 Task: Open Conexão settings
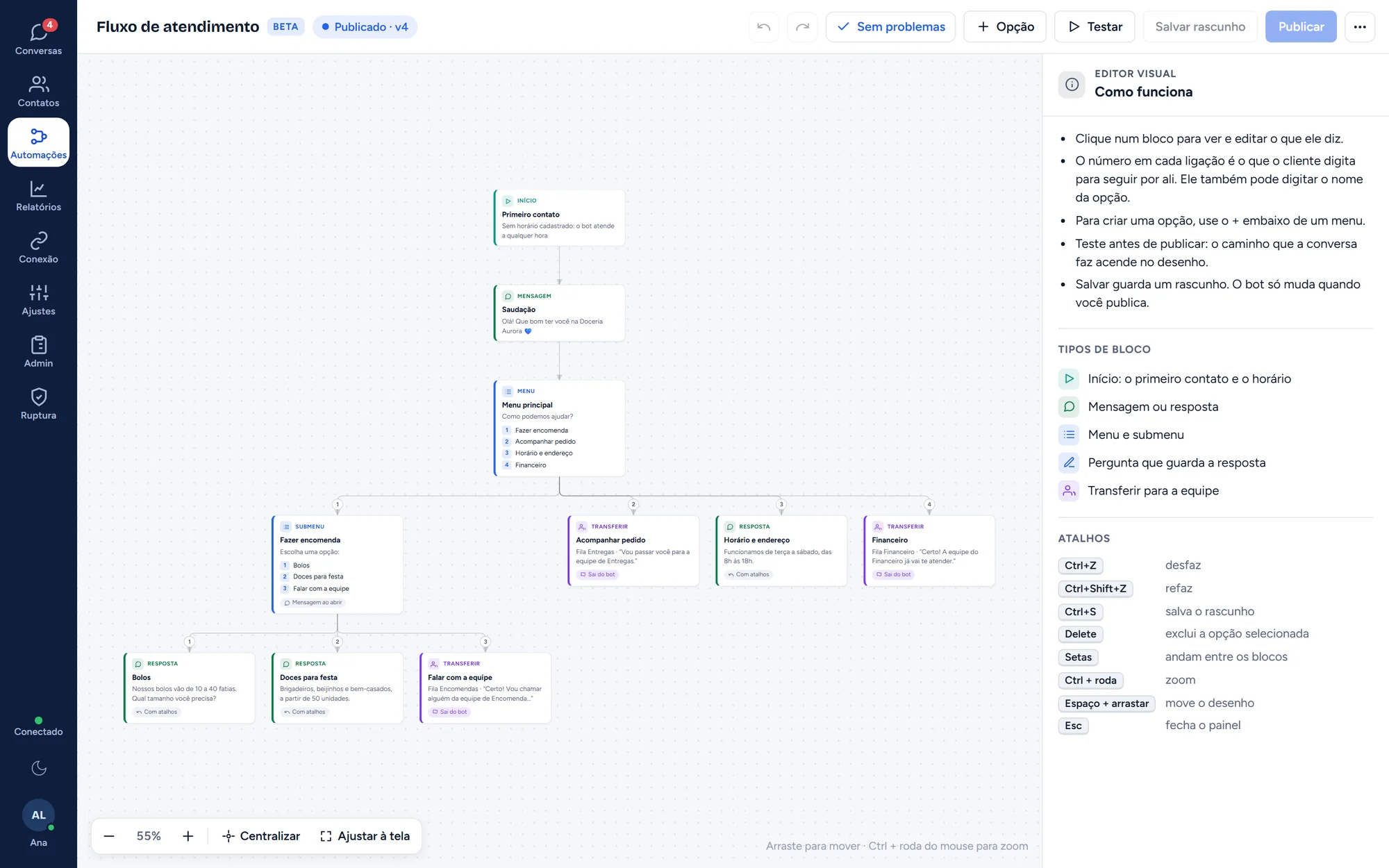click(38, 247)
